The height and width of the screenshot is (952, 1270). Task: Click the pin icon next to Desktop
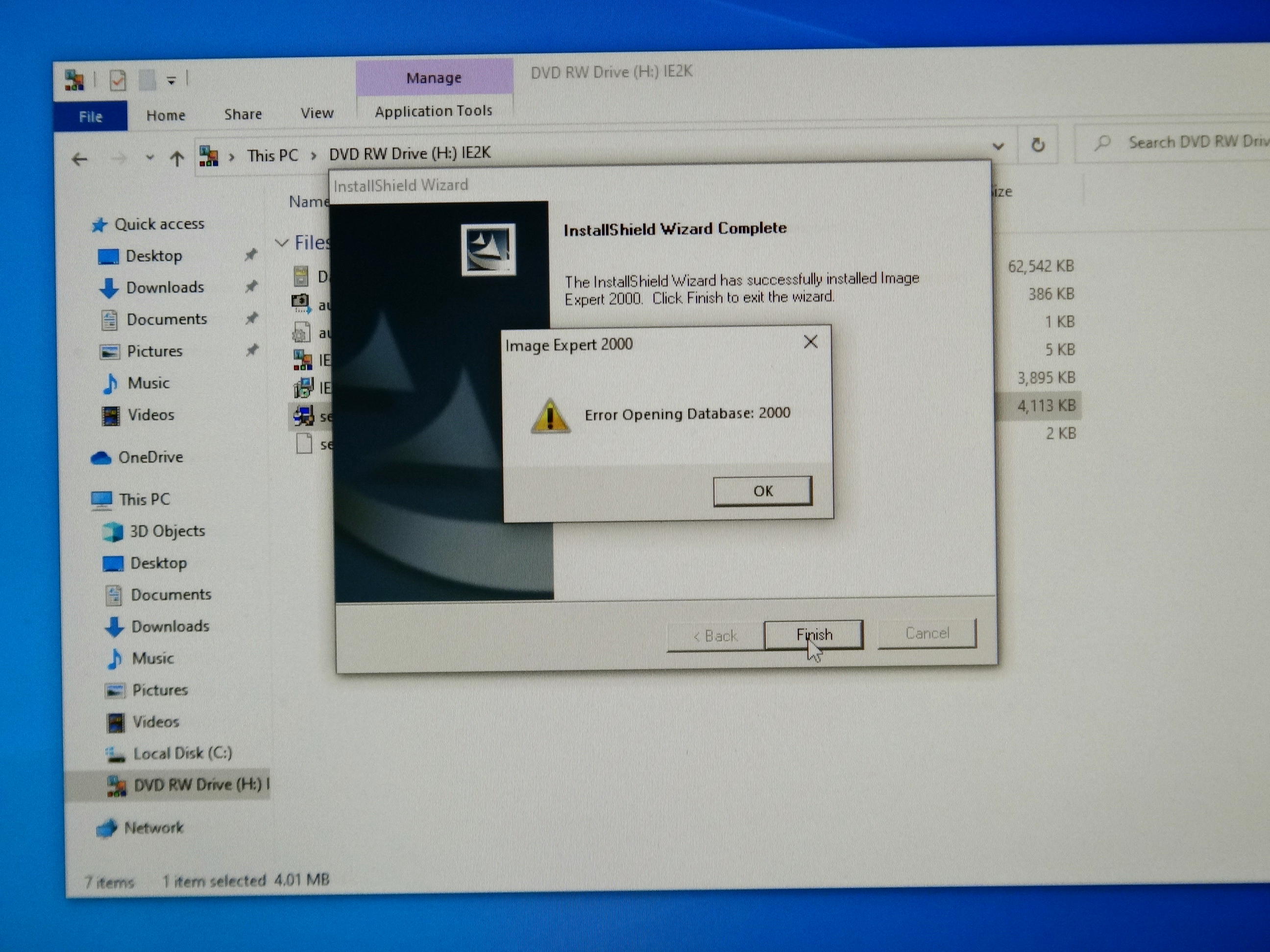pyautogui.click(x=251, y=255)
